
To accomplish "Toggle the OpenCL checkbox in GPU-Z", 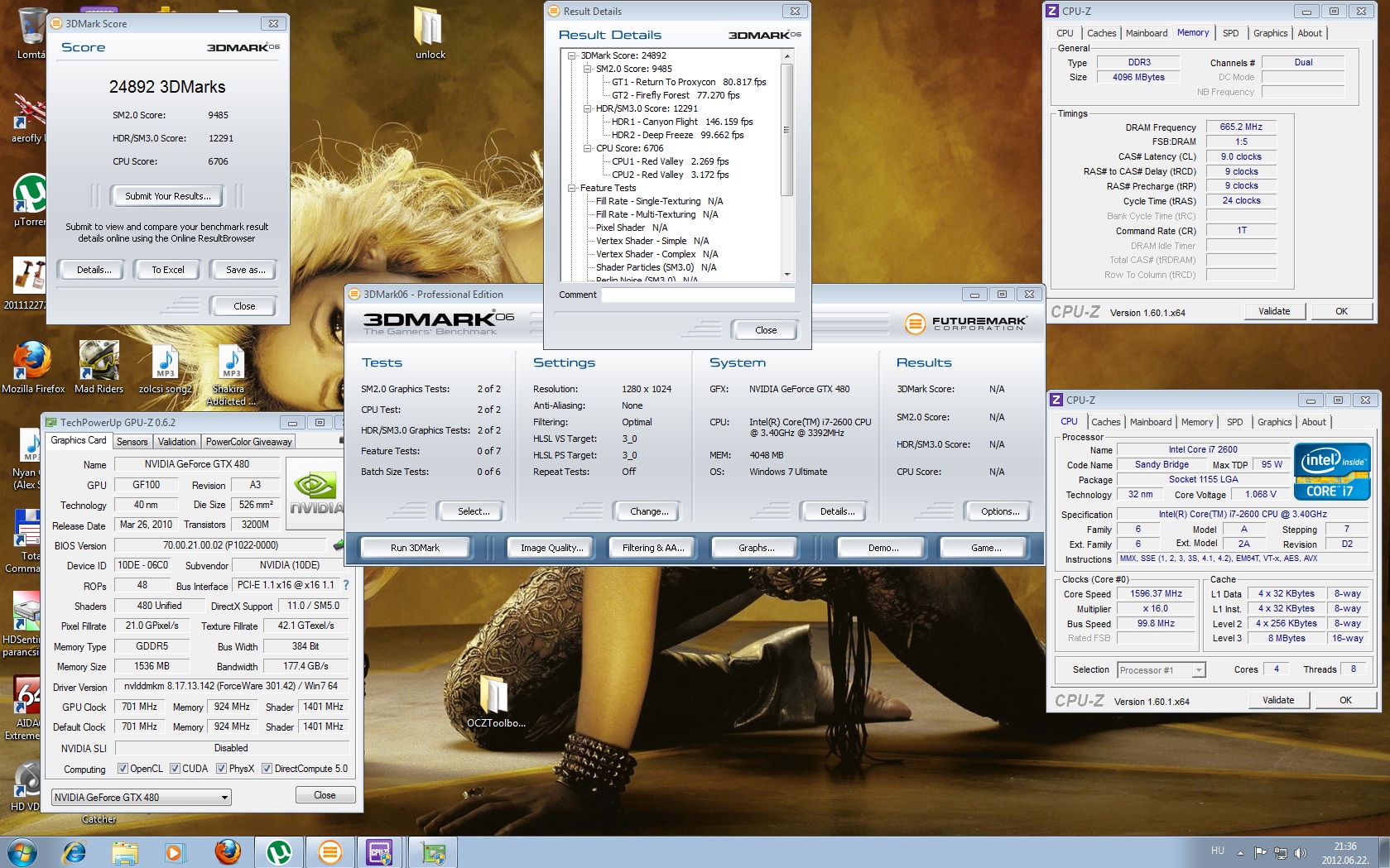I will (123, 769).
